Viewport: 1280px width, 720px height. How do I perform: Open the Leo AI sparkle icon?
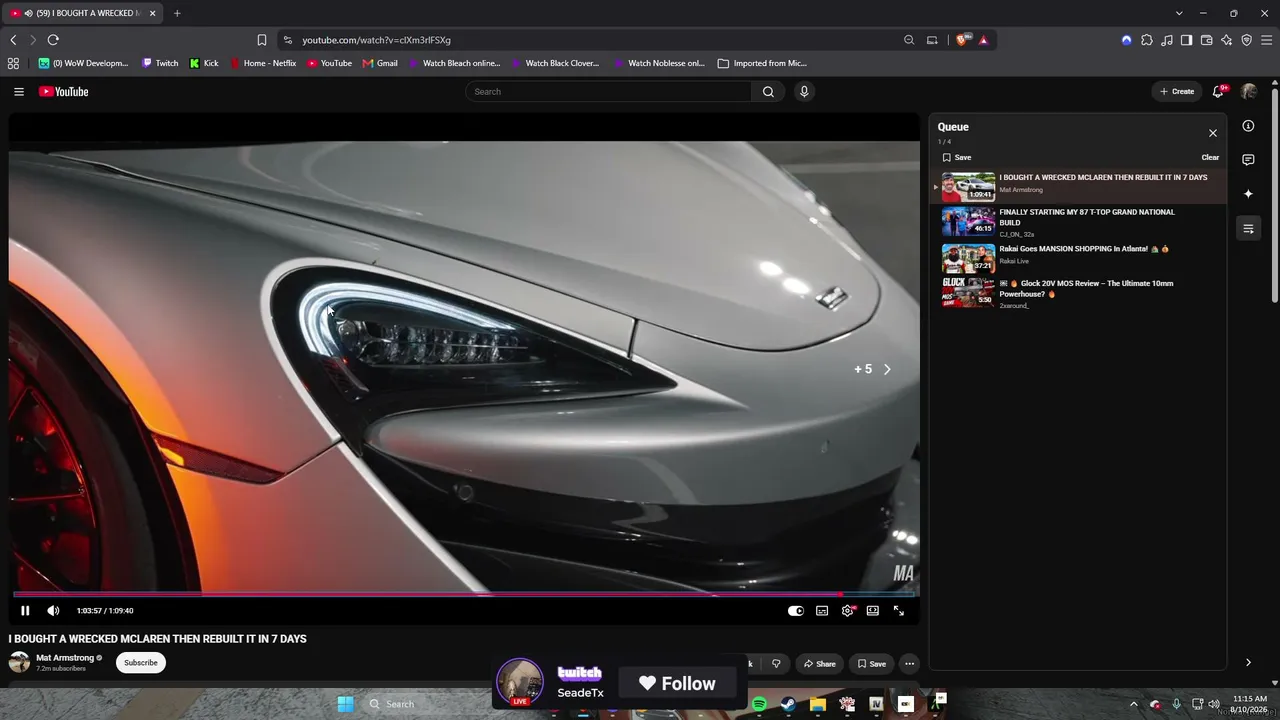(x=1226, y=40)
